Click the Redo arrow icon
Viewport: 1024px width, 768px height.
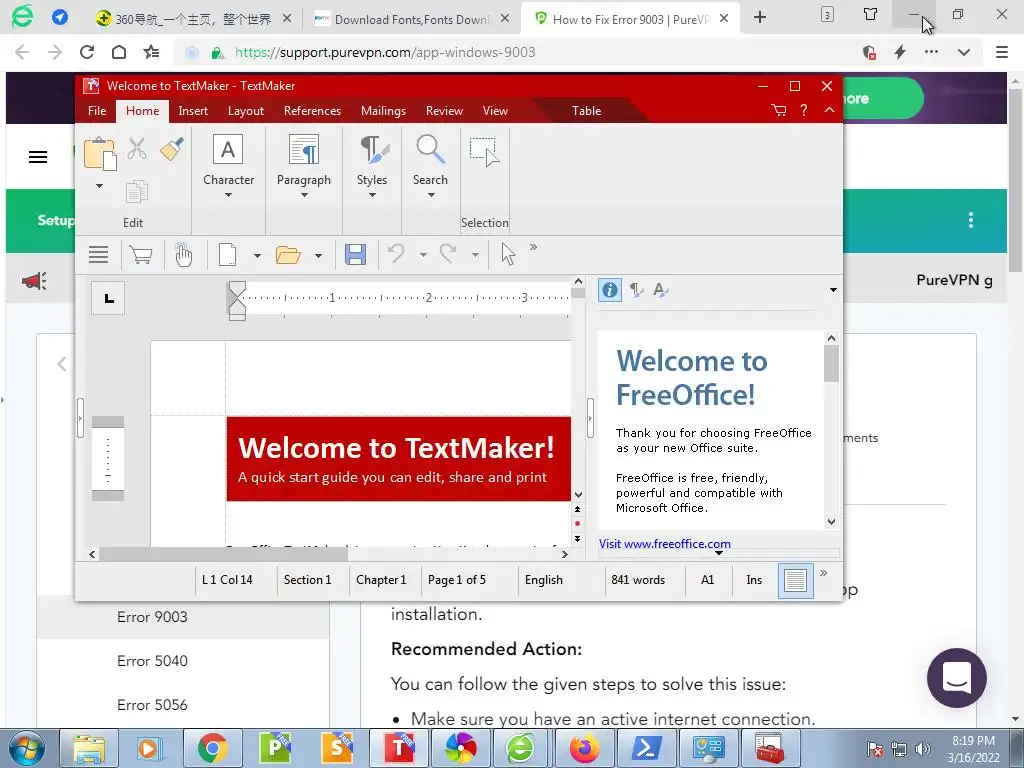coord(448,253)
